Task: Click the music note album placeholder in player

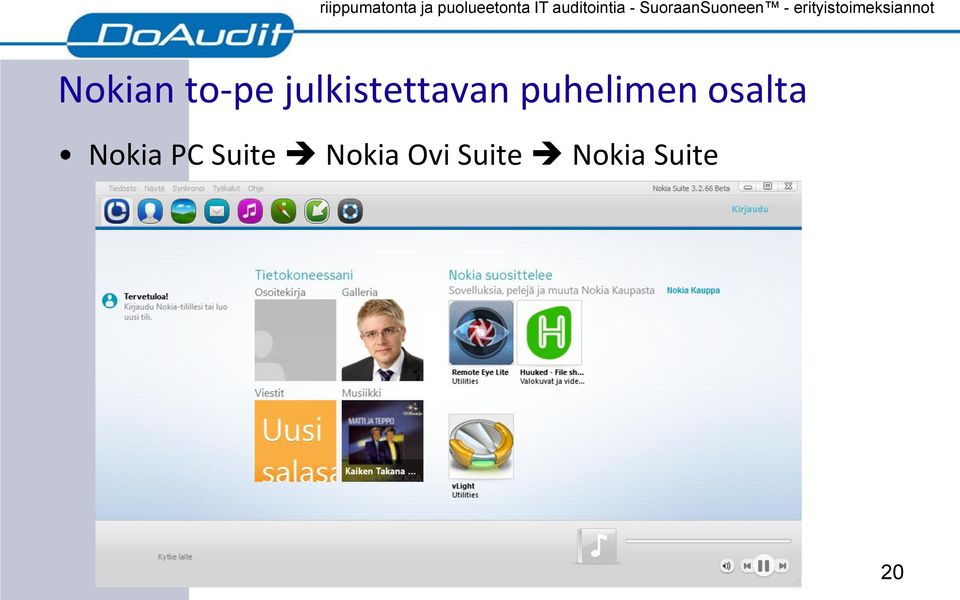Action: click(597, 546)
